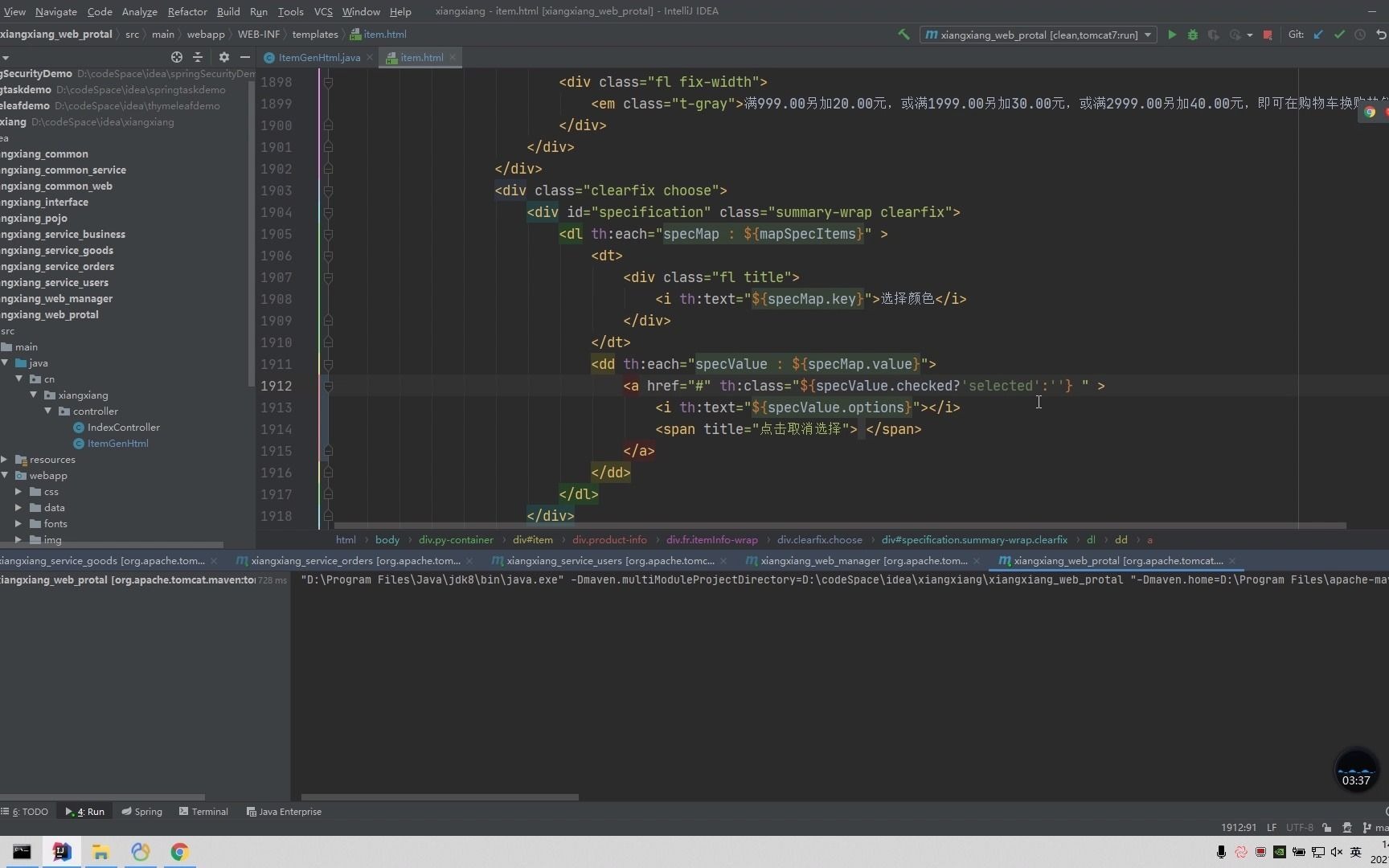Expand the fonts folder
This screenshot has height=868, width=1389.
click(18, 524)
